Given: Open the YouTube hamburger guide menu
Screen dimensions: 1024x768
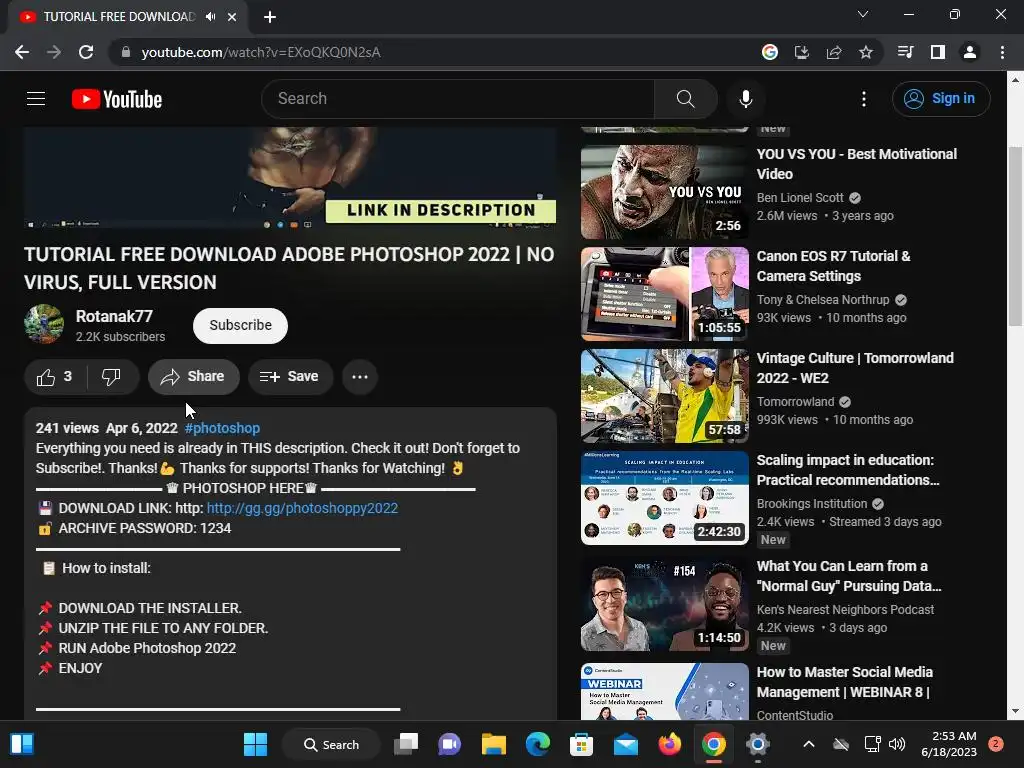Looking at the screenshot, I should (x=36, y=99).
